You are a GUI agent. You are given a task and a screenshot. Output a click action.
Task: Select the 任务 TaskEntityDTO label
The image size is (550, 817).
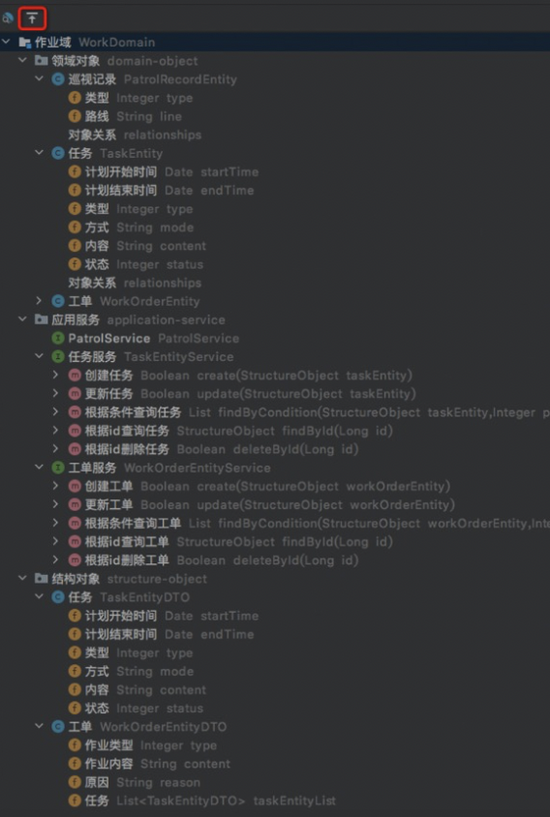pos(129,597)
